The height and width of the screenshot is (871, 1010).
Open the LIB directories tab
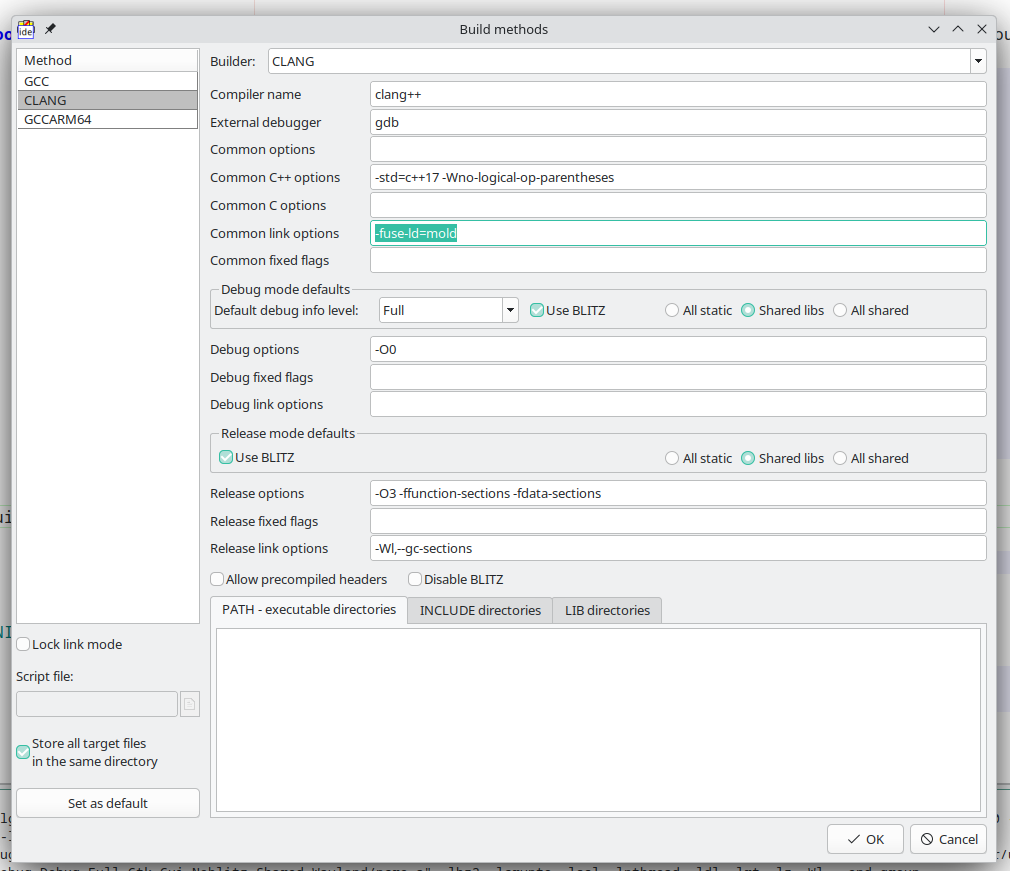coord(607,610)
